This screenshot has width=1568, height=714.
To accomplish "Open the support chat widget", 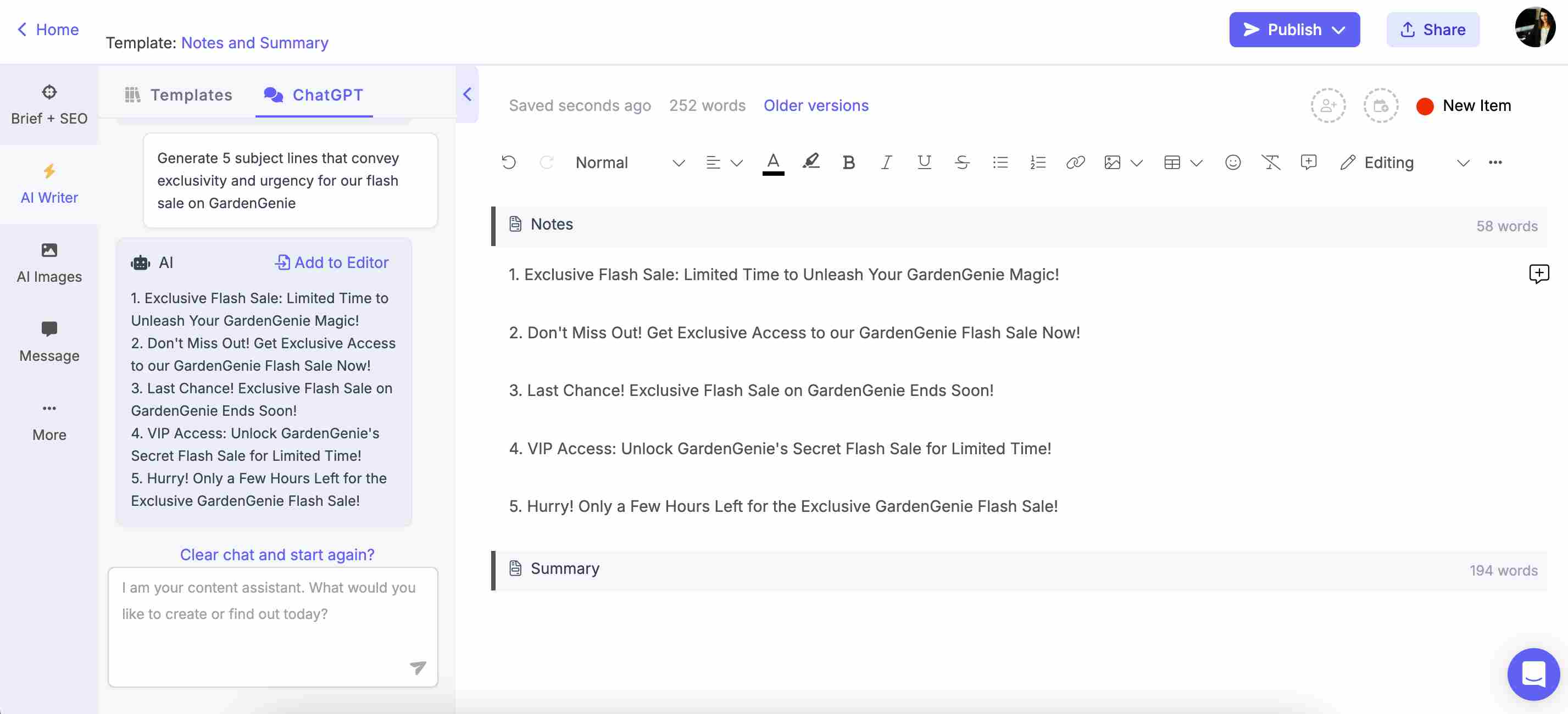I will pyautogui.click(x=1533, y=674).
